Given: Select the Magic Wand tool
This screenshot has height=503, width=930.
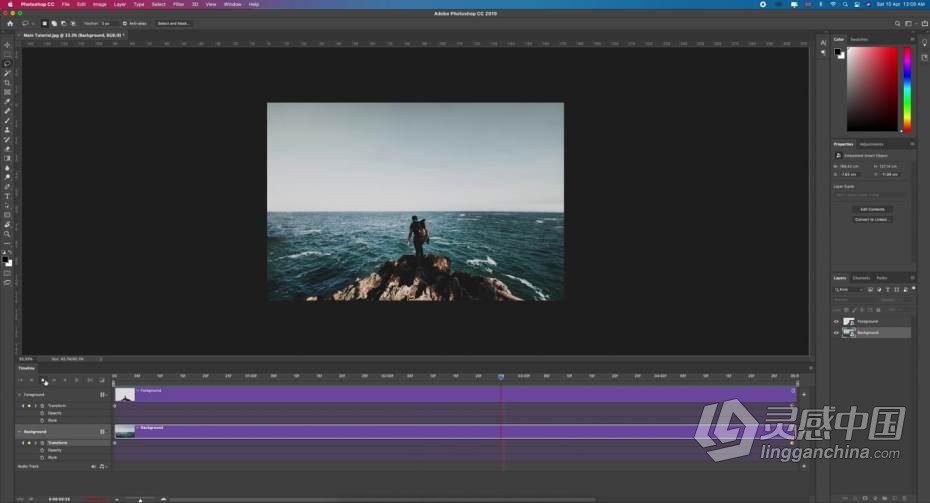Looking at the screenshot, I should 7,74.
